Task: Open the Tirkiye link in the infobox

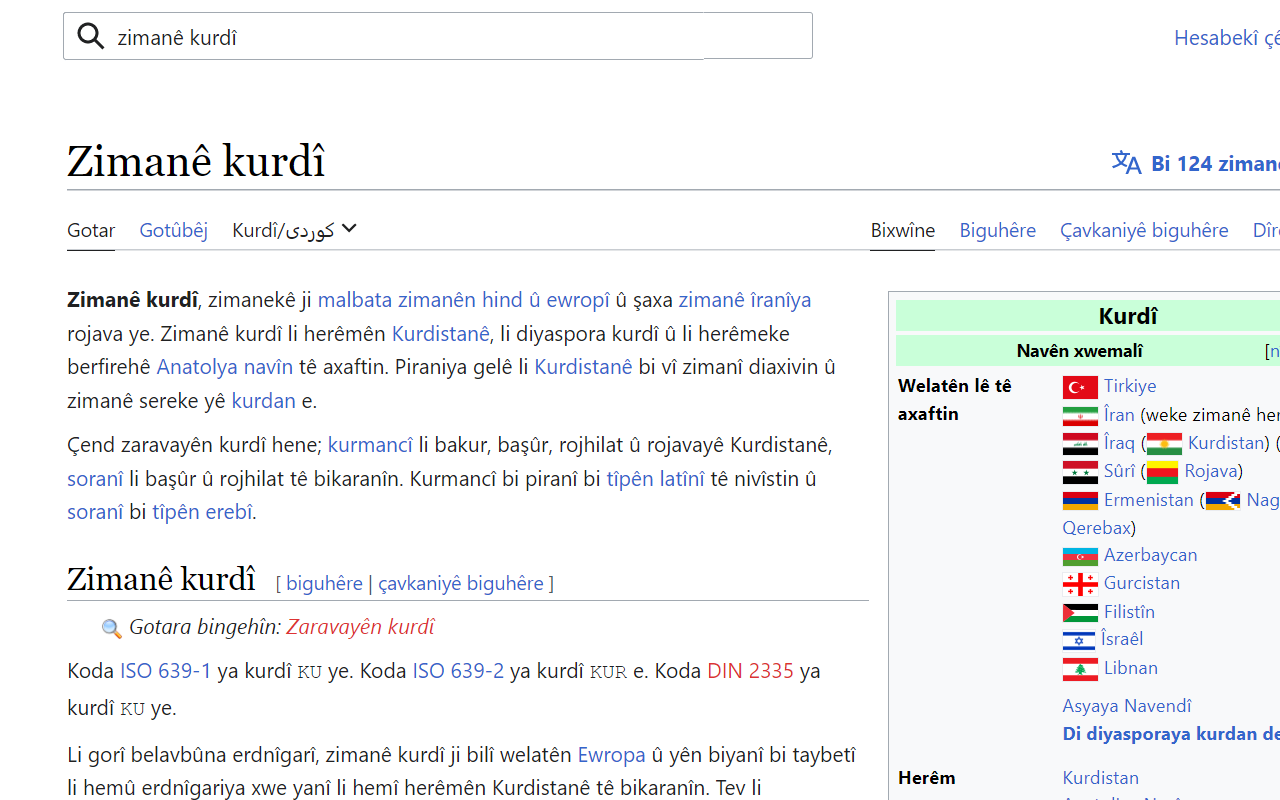Action: [x=1130, y=386]
